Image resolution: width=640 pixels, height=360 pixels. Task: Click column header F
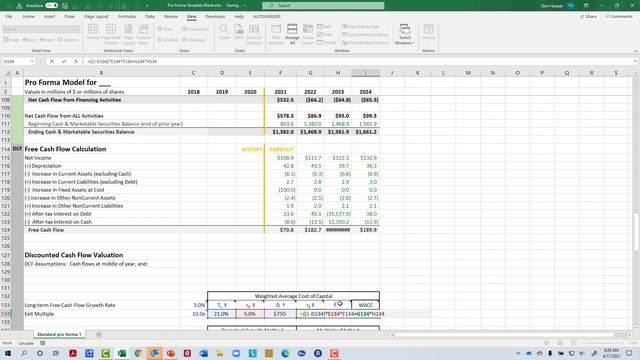tap(280, 73)
